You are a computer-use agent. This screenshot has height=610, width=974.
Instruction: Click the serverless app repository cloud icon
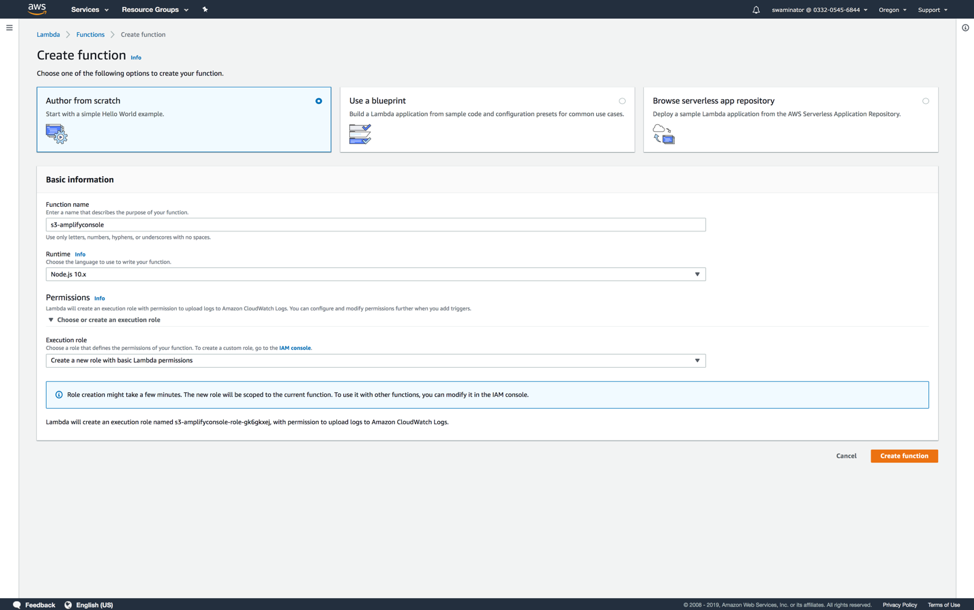[x=663, y=134]
